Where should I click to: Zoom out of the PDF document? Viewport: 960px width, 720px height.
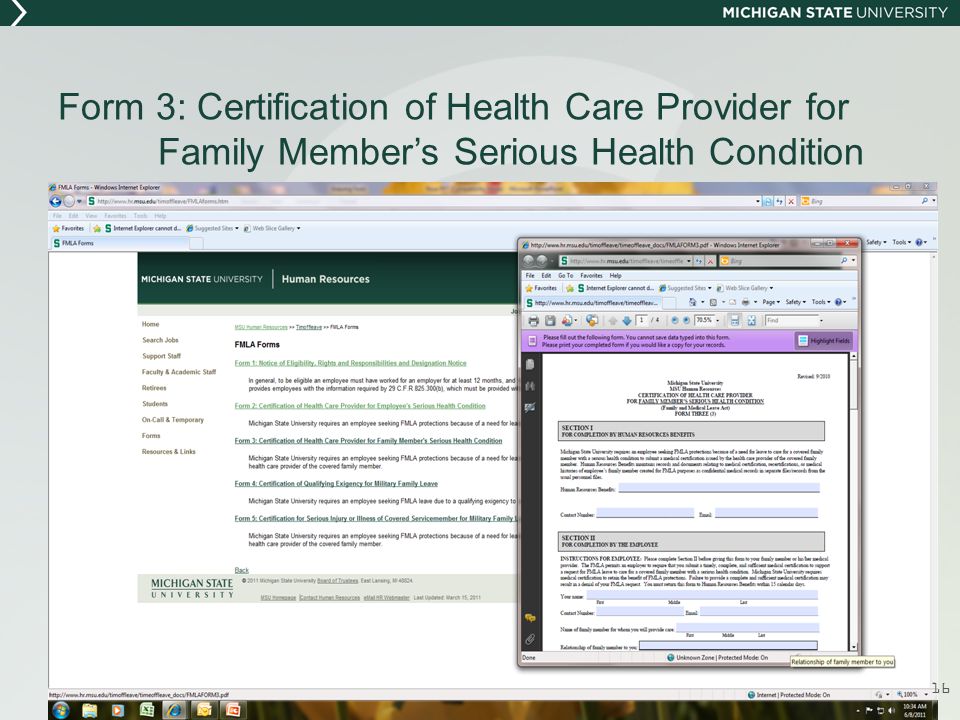coord(674,320)
